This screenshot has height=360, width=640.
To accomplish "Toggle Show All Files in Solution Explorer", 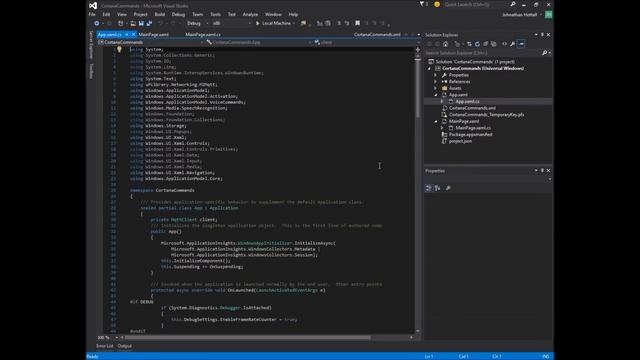I will point(493,44).
